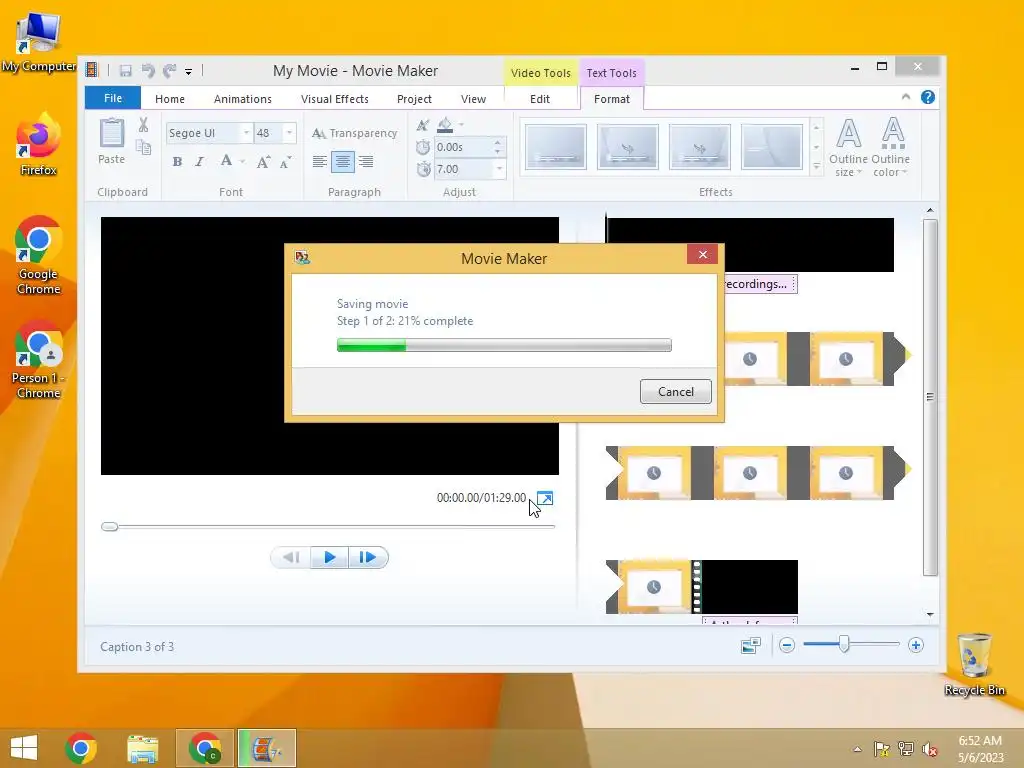Open the Video Tools Edit tab
Viewport: 1024px width, 768px height.
[539, 99]
